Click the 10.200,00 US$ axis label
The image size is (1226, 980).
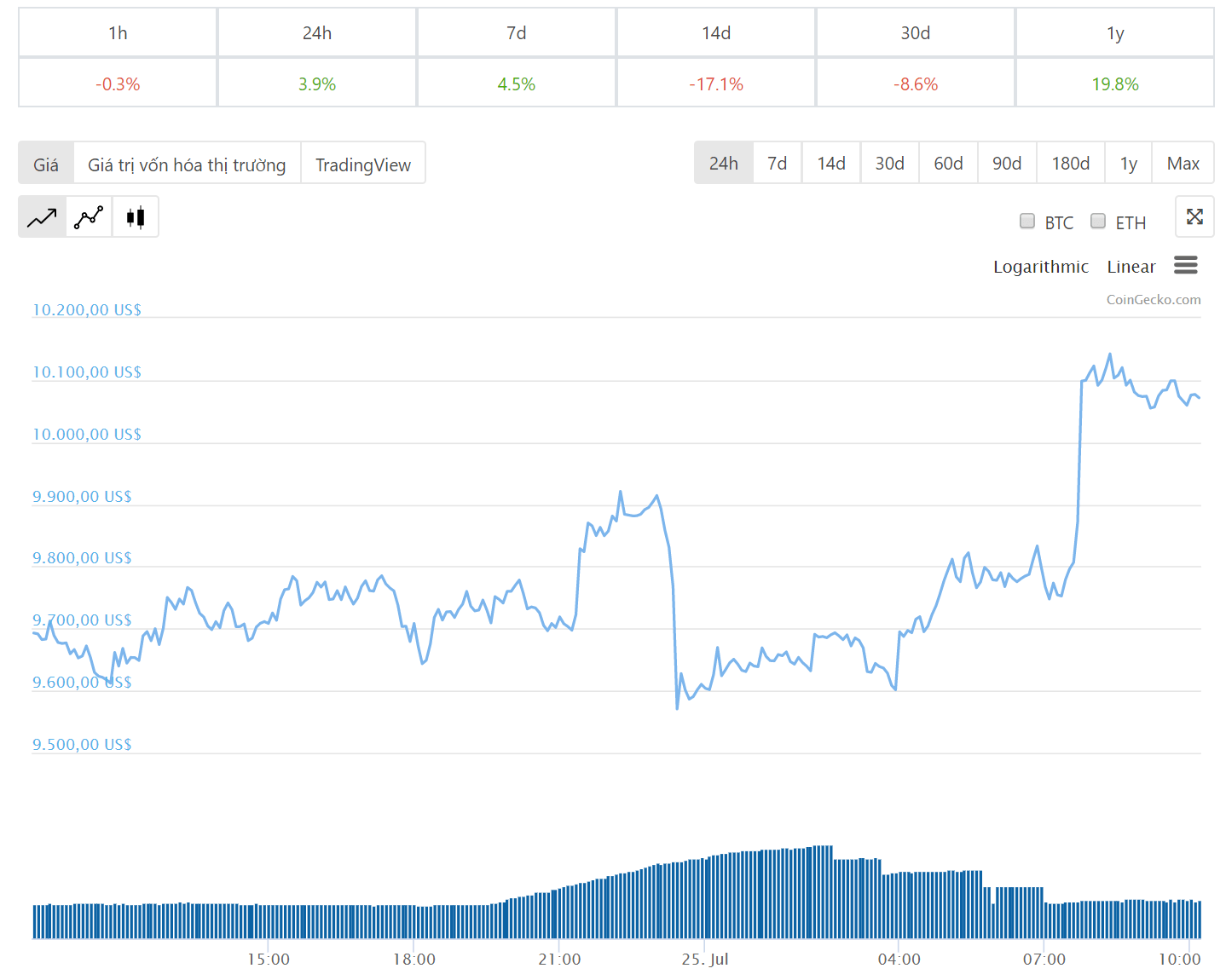pyautogui.click(x=87, y=309)
